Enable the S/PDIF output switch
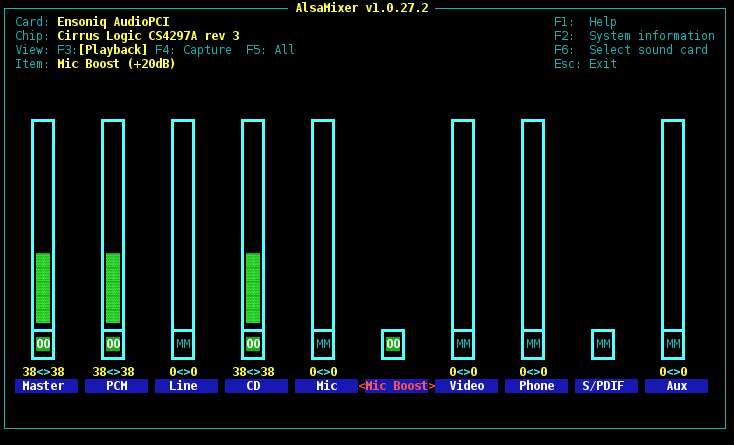 pyautogui.click(x=603, y=344)
